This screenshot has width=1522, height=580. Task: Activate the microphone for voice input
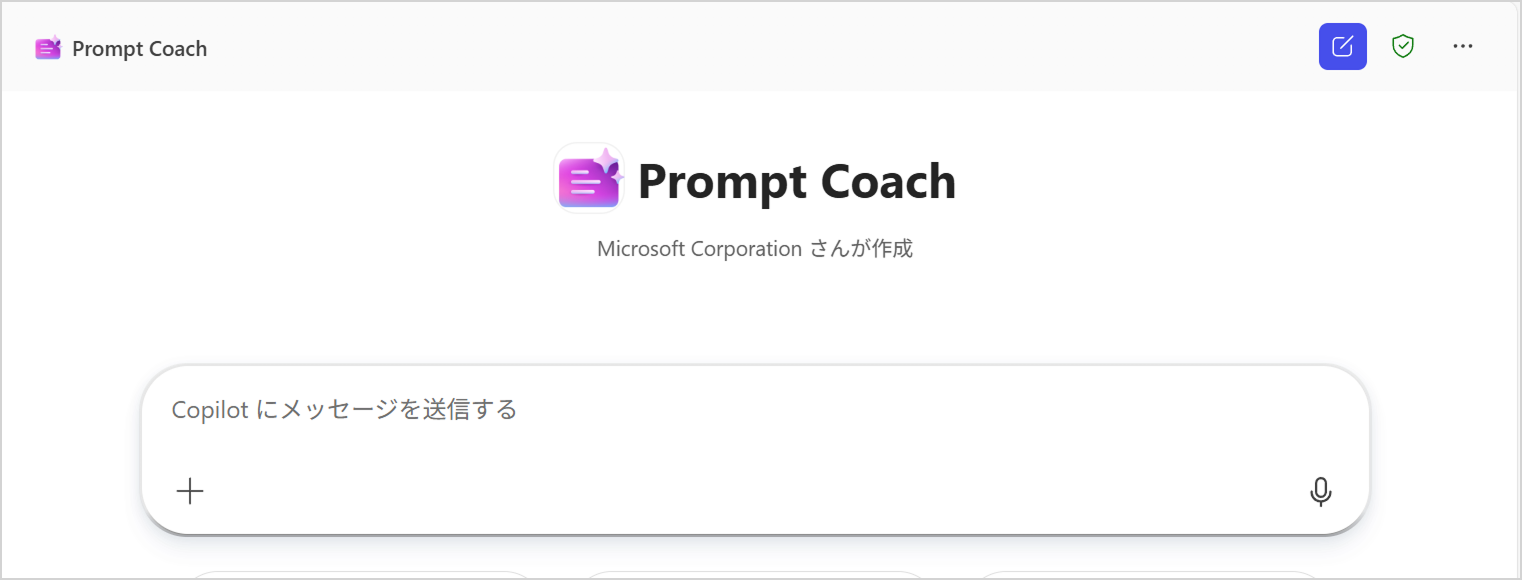[1320, 491]
